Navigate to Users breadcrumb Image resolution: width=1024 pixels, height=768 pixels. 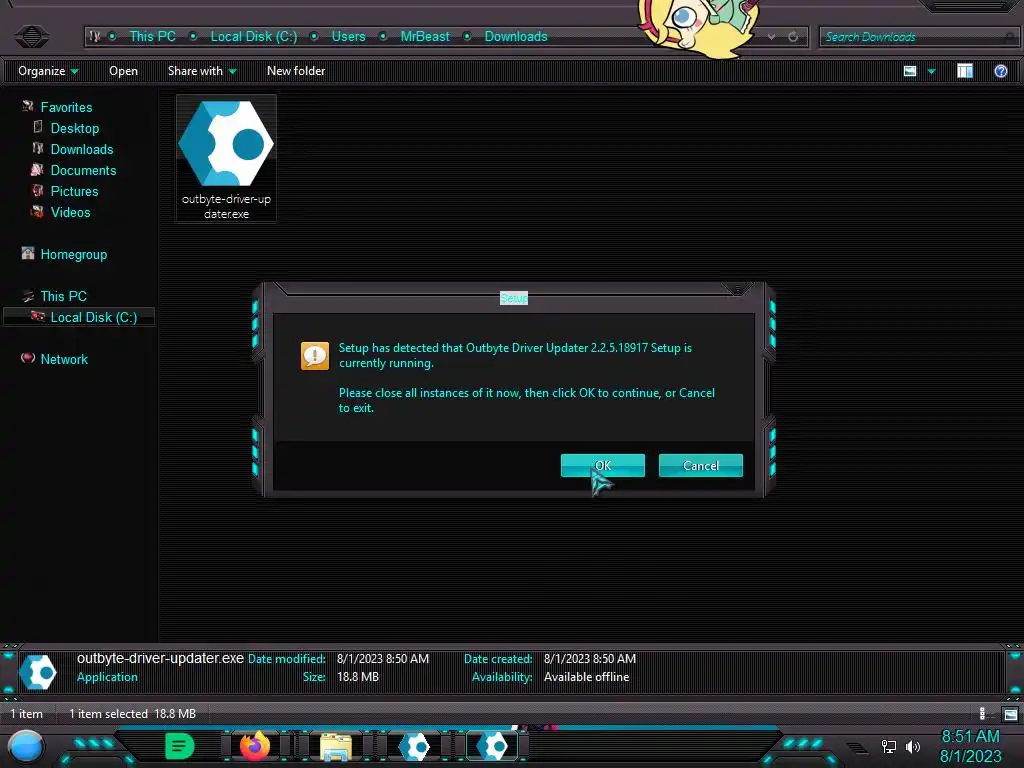(348, 37)
